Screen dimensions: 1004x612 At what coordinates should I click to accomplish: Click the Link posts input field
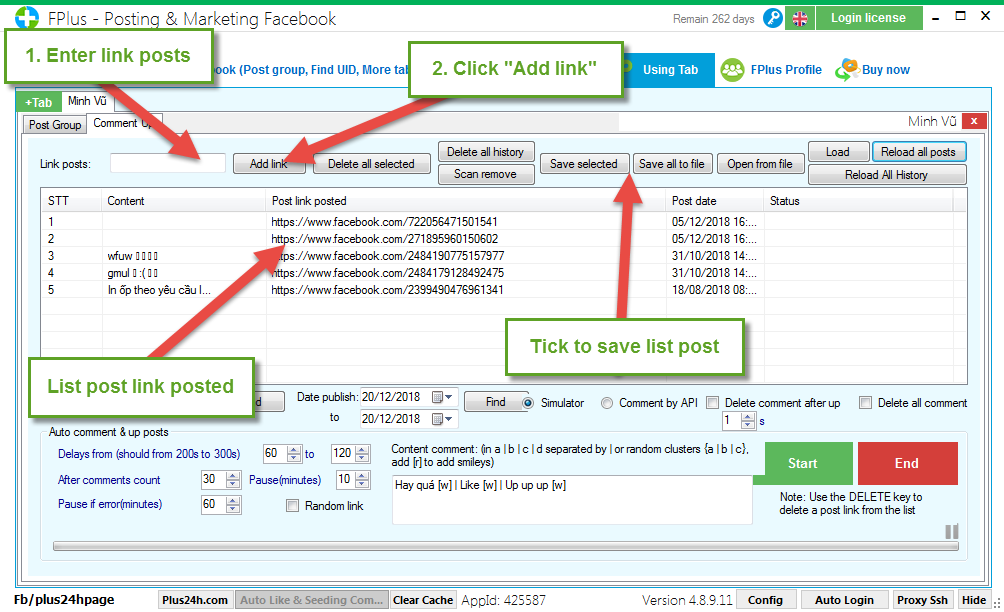pyautogui.click(x=168, y=163)
